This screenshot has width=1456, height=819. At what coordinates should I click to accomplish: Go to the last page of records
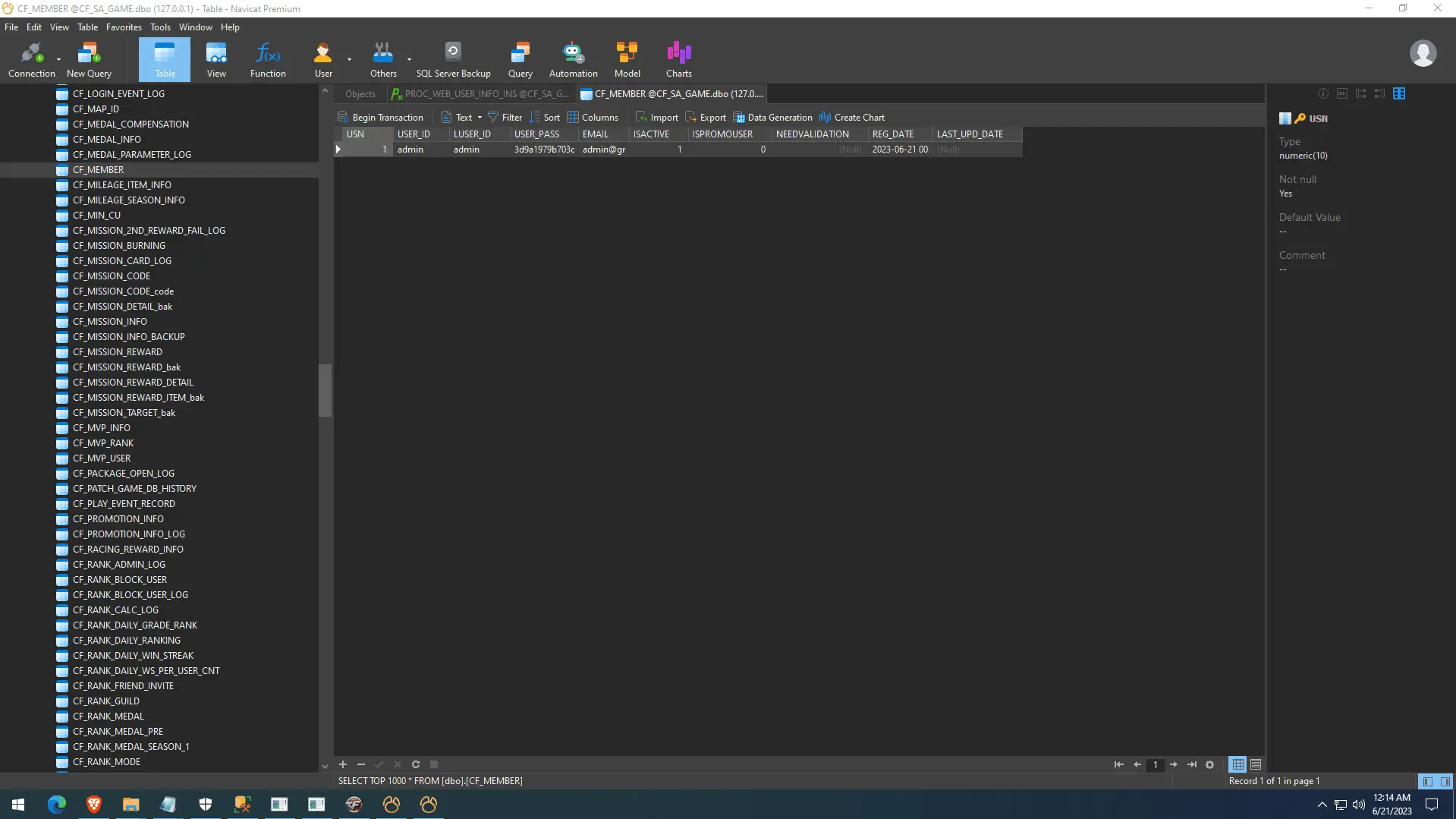(x=1192, y=764)
